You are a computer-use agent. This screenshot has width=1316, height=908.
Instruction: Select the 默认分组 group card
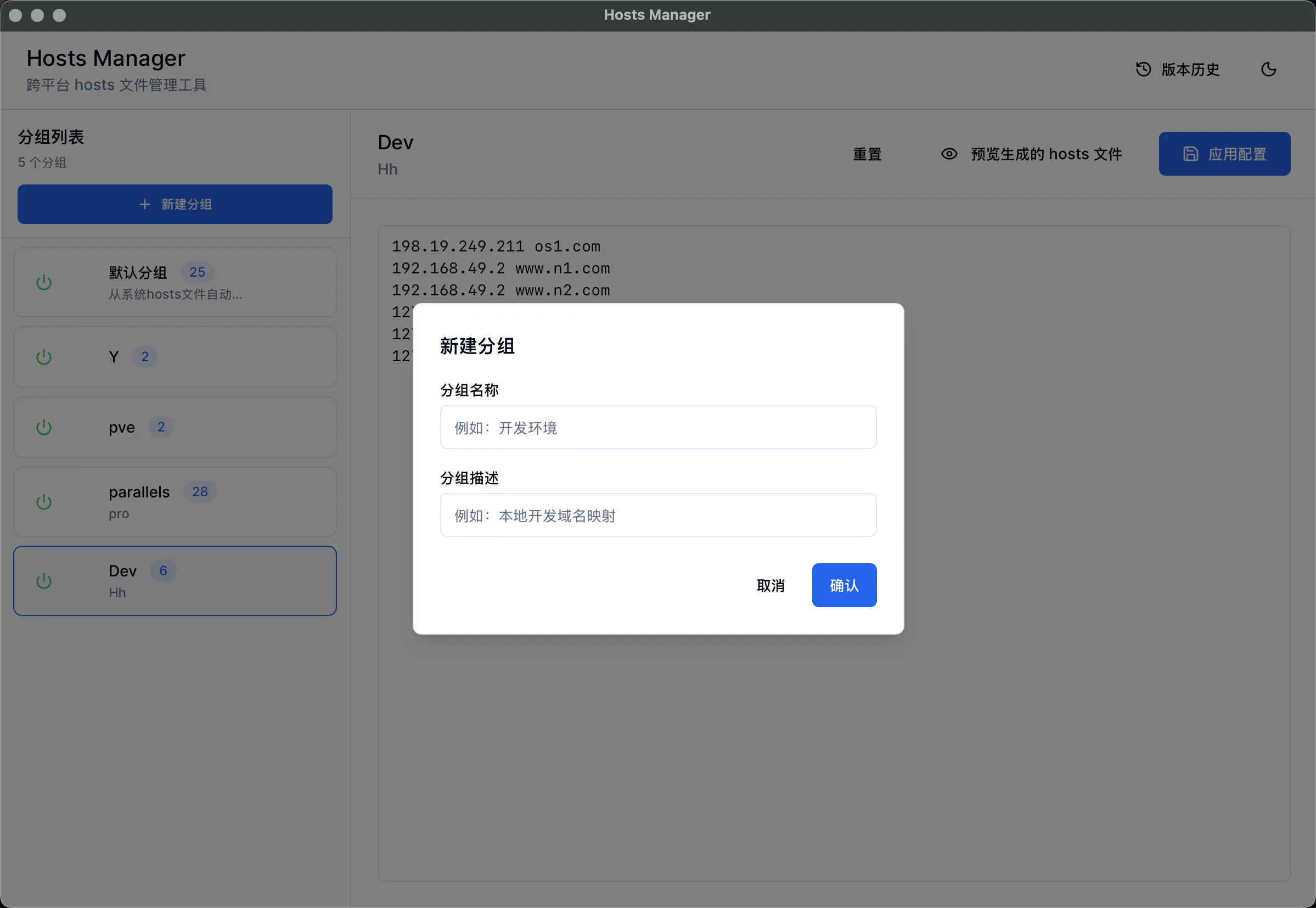(x=175, y=282)
